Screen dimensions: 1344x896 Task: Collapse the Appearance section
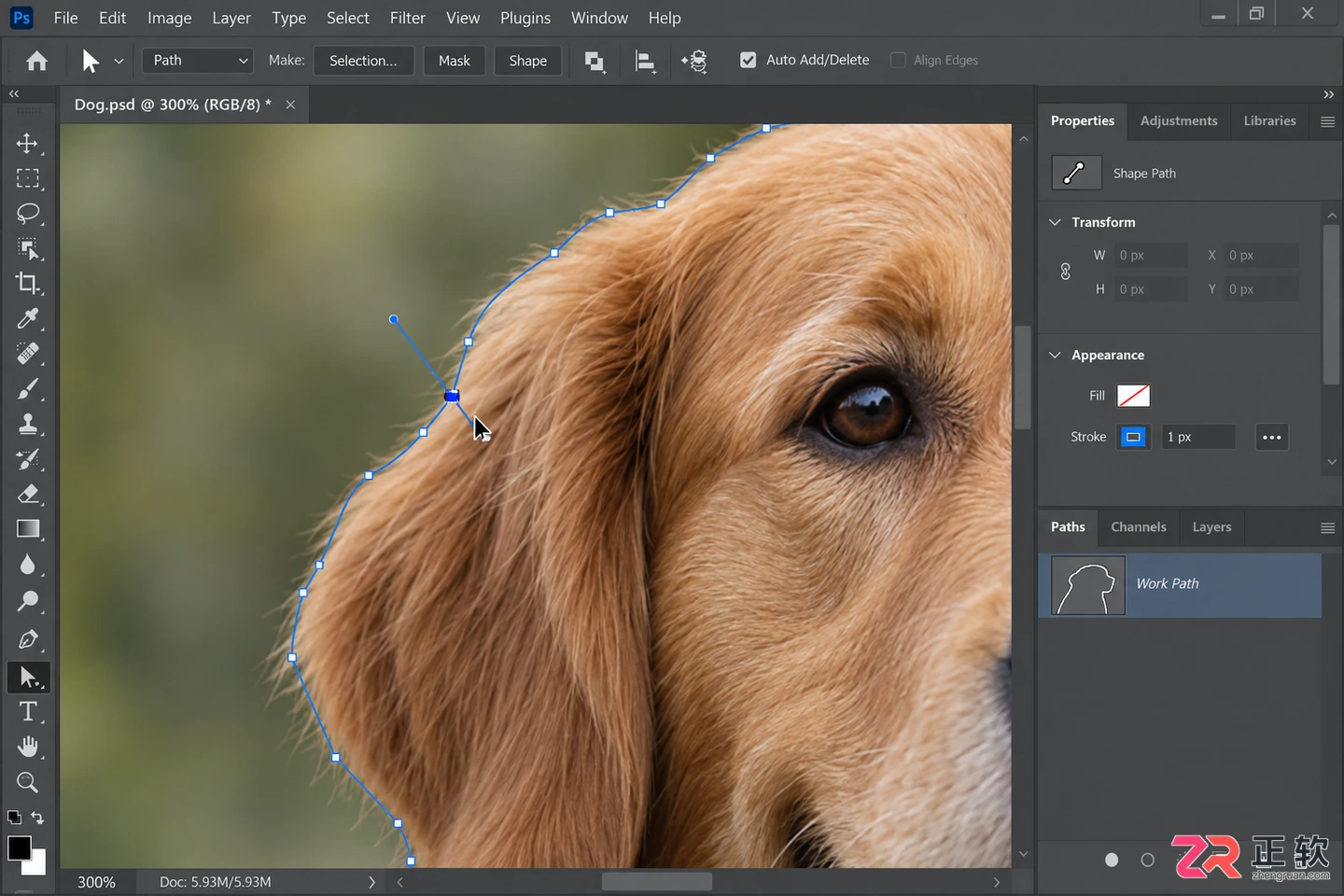tap(1055, 355)
